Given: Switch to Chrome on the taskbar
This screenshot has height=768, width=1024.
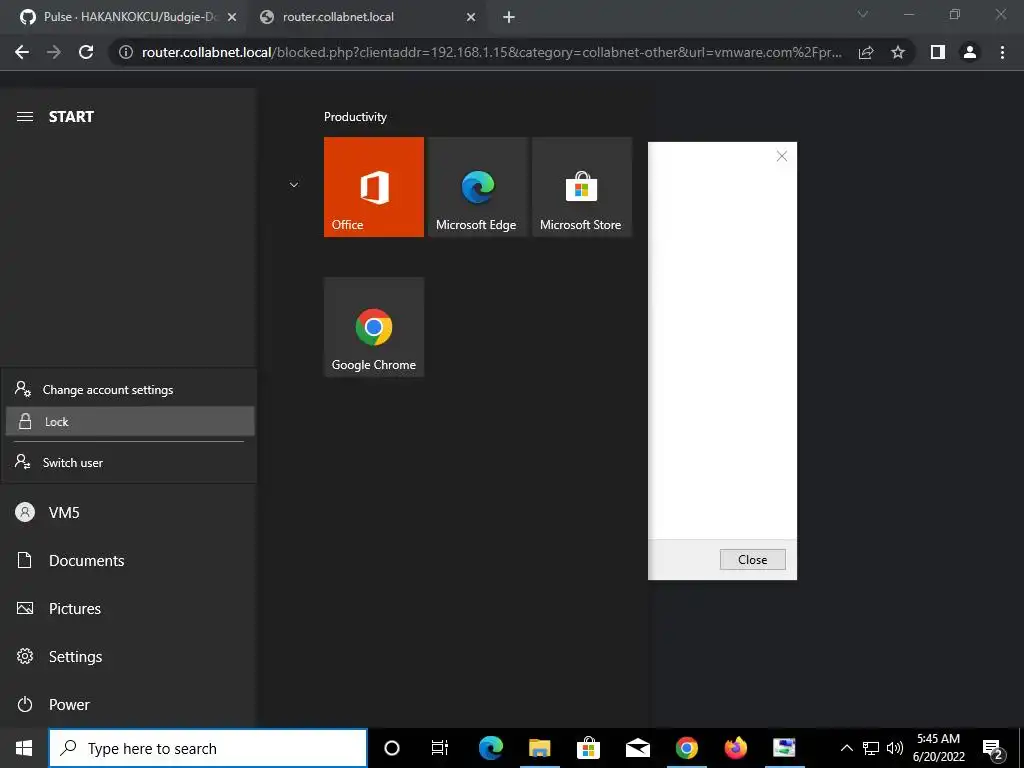Looking at the screenshot, I should pyautogui.click(x=686, y=748).
